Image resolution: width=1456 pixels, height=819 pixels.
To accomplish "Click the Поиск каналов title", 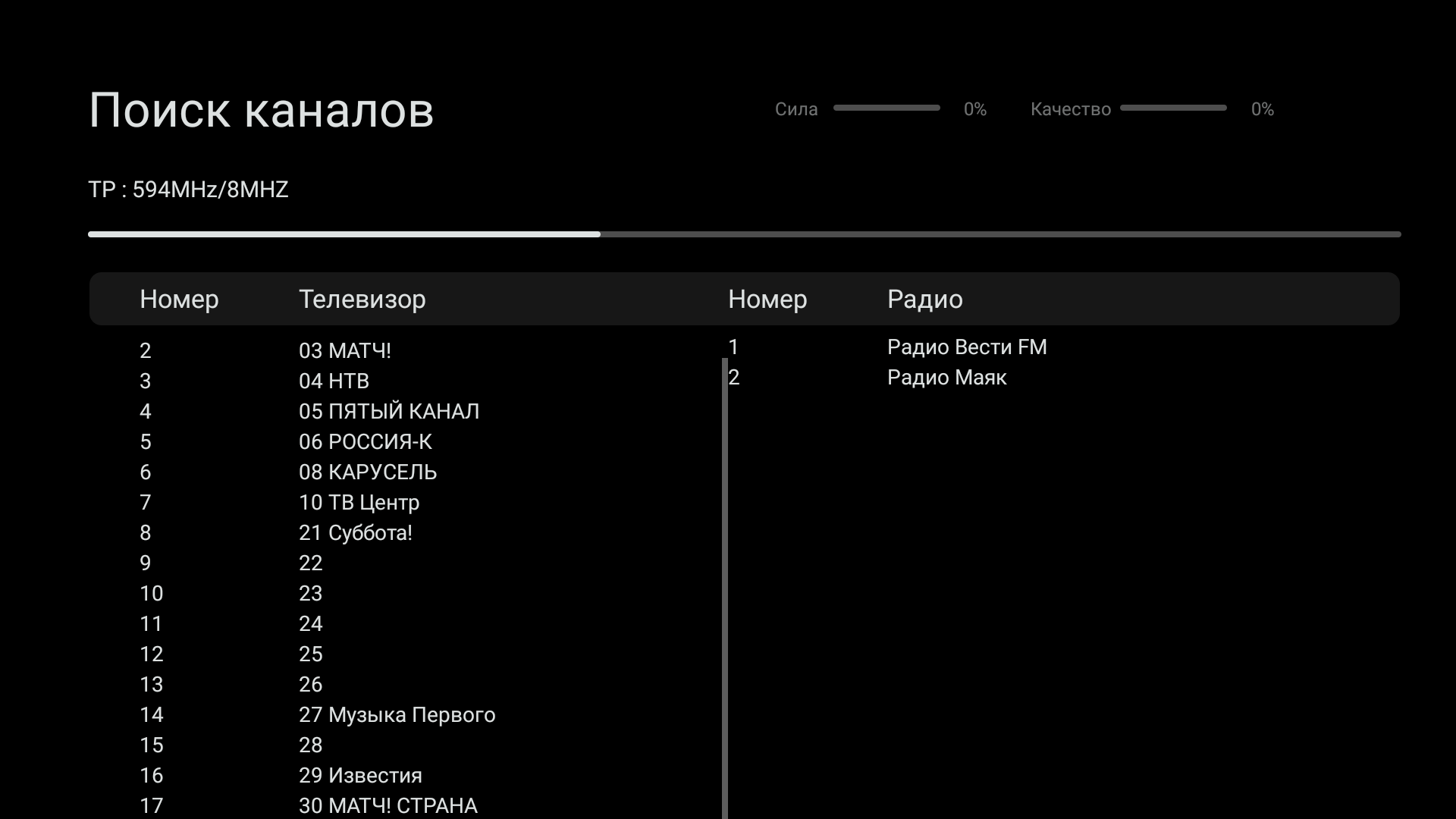I will click(x=261, y=111).
